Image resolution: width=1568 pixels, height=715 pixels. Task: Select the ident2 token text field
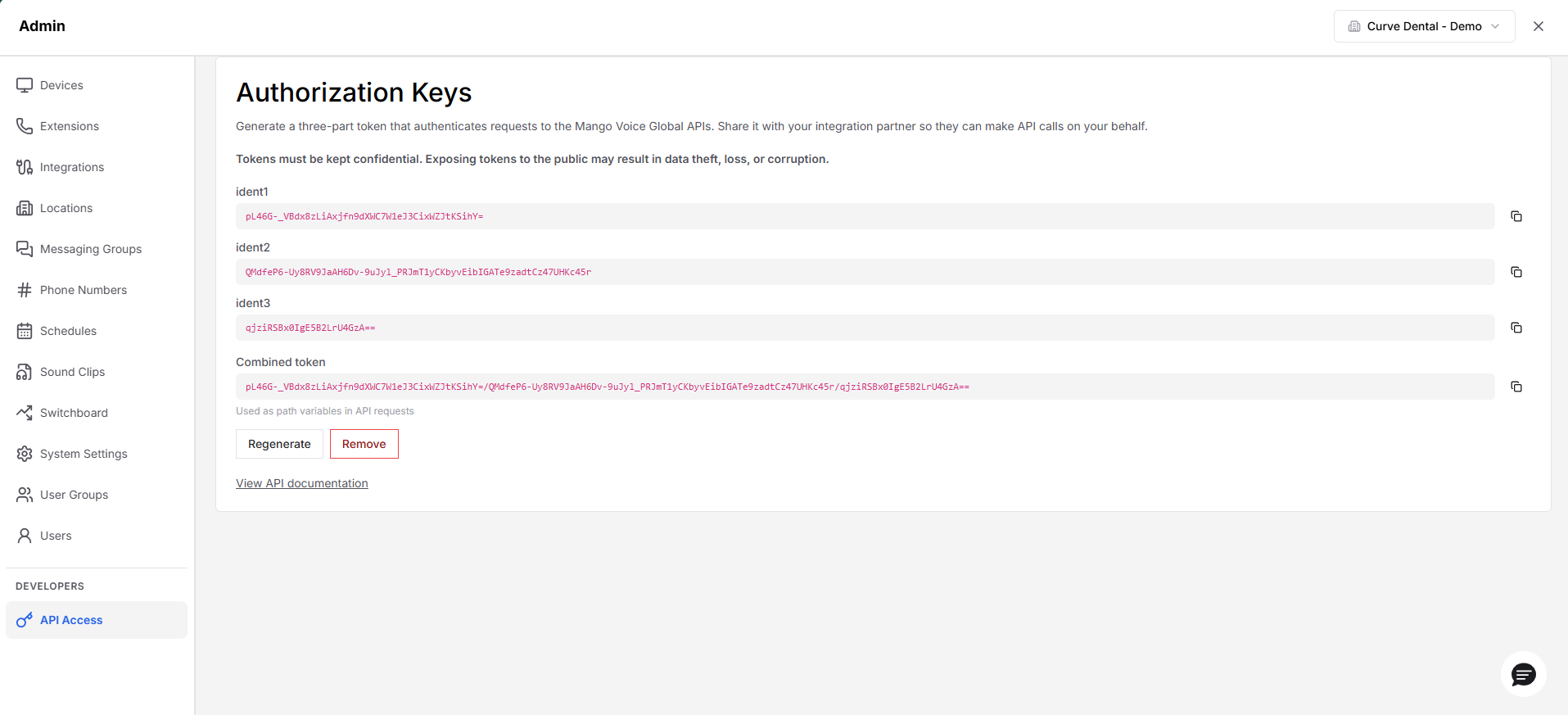[865, 272]
